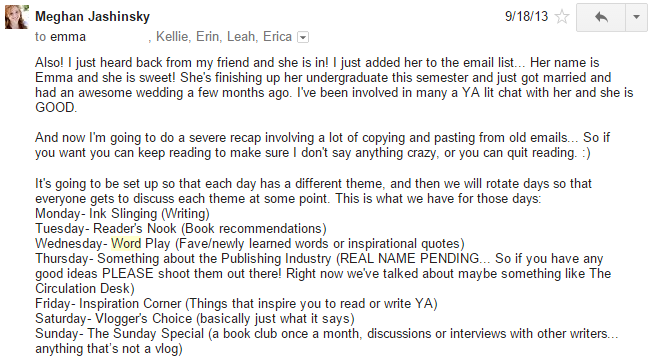This screenshot has height=362, width=656.
Task: Click the highlighted word "Word"
Action: coord(126,244)
